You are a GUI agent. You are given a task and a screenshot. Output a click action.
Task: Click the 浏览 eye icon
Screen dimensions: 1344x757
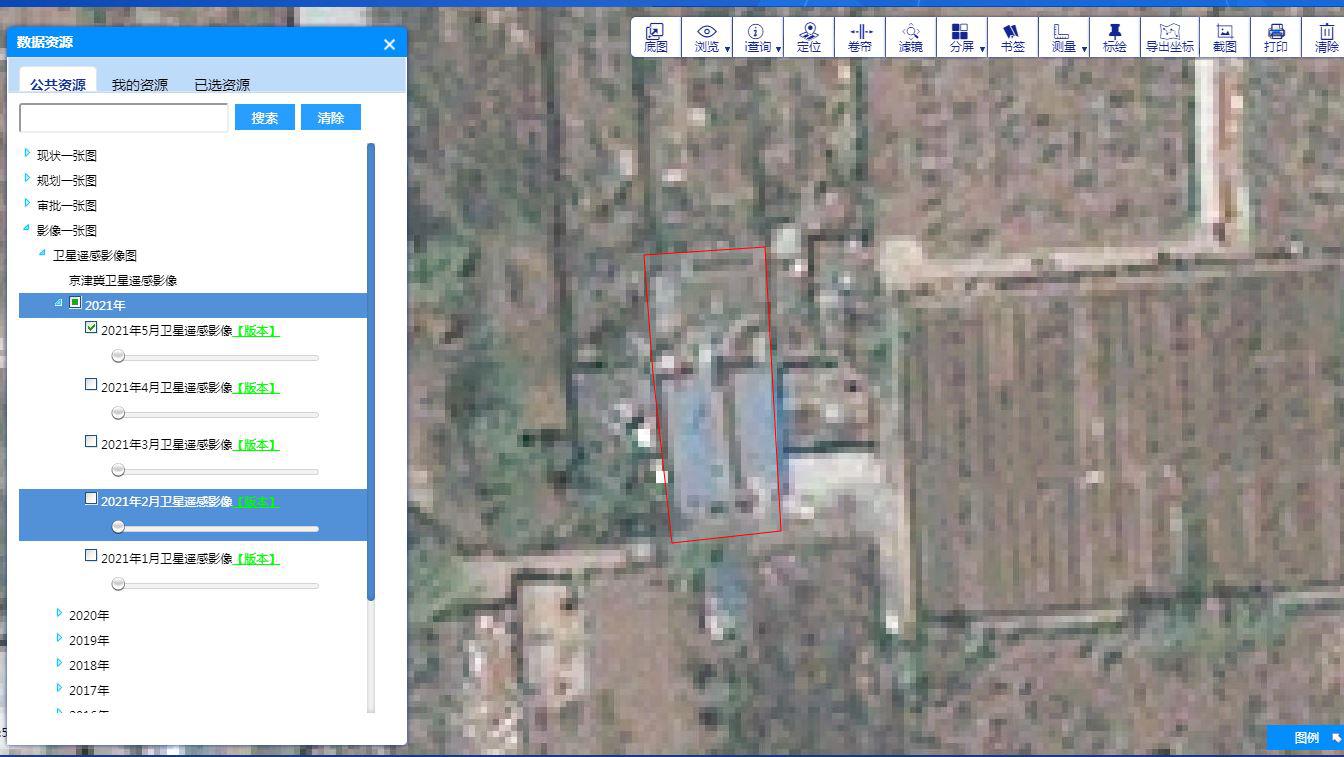point(707,32)
